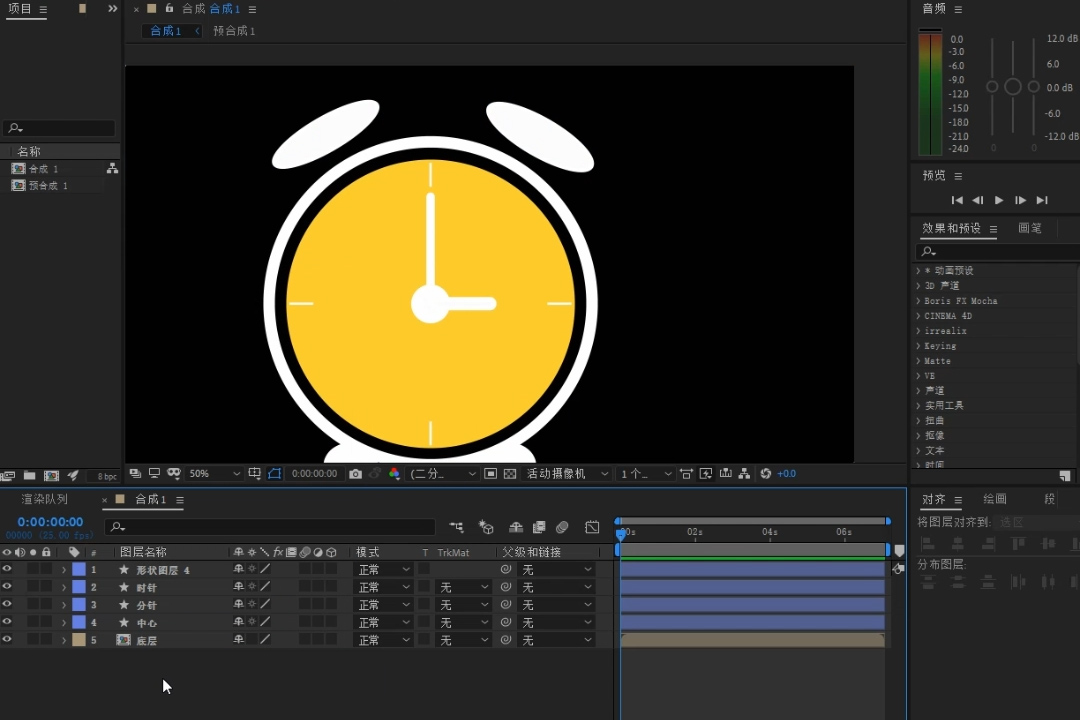Toggle the transparency grid icon
This screenshot has height=720, width=1080.
(510, 474)
